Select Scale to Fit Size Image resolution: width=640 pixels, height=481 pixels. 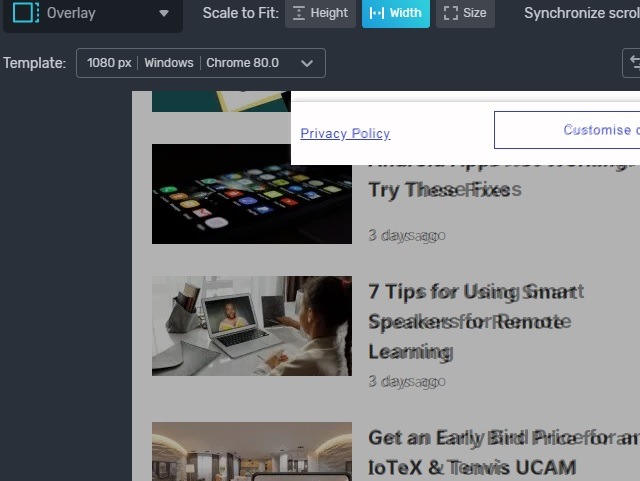point(465,13)
